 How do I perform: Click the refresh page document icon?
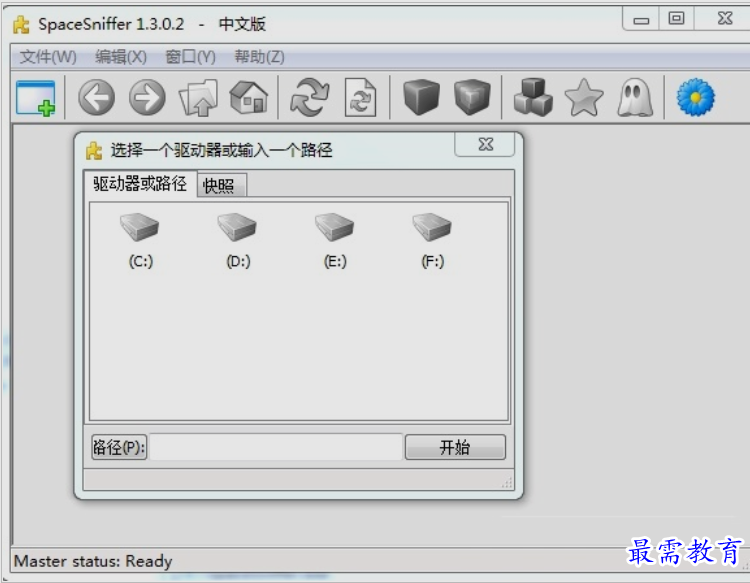360,98
